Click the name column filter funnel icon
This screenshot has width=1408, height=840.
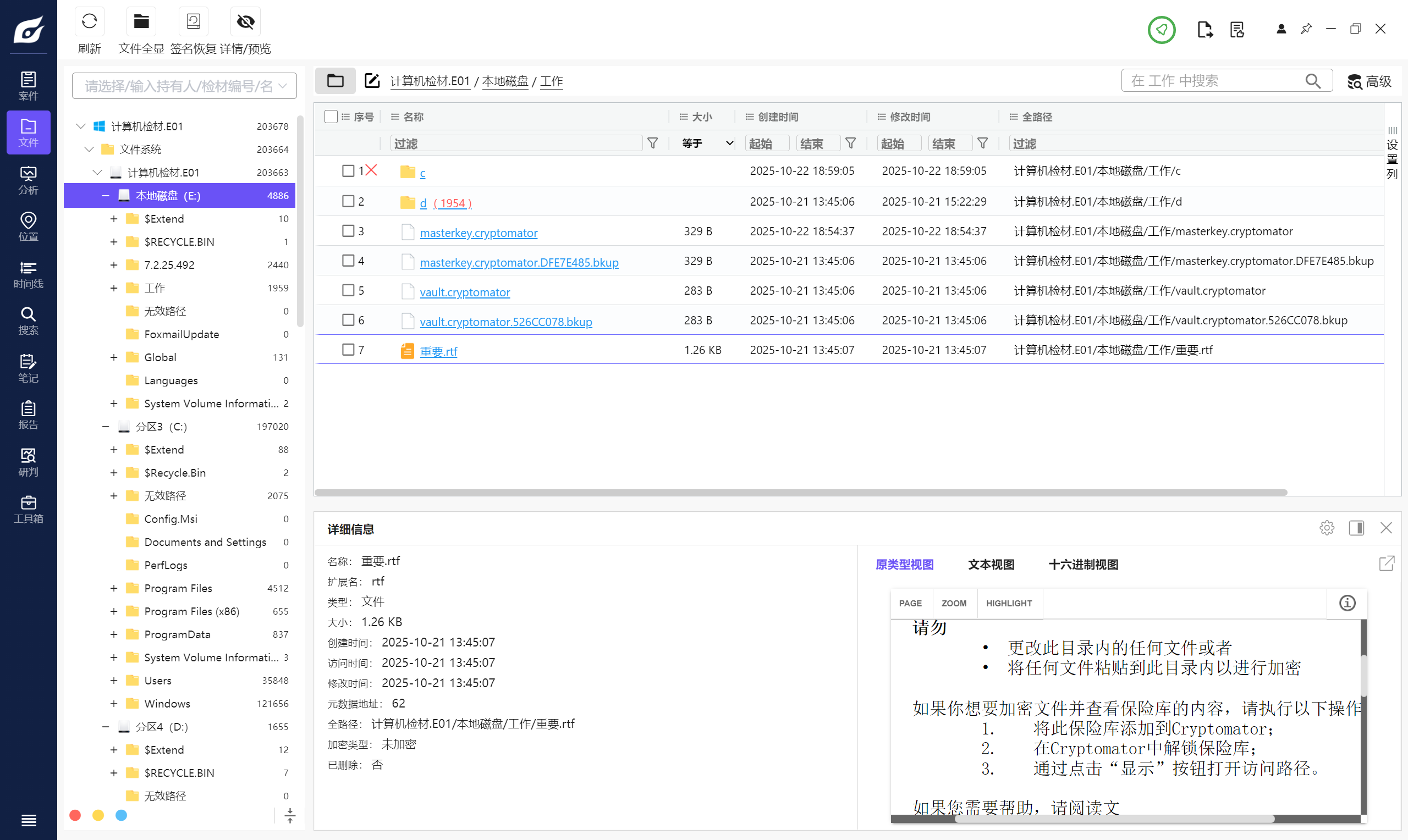point(653,143)
